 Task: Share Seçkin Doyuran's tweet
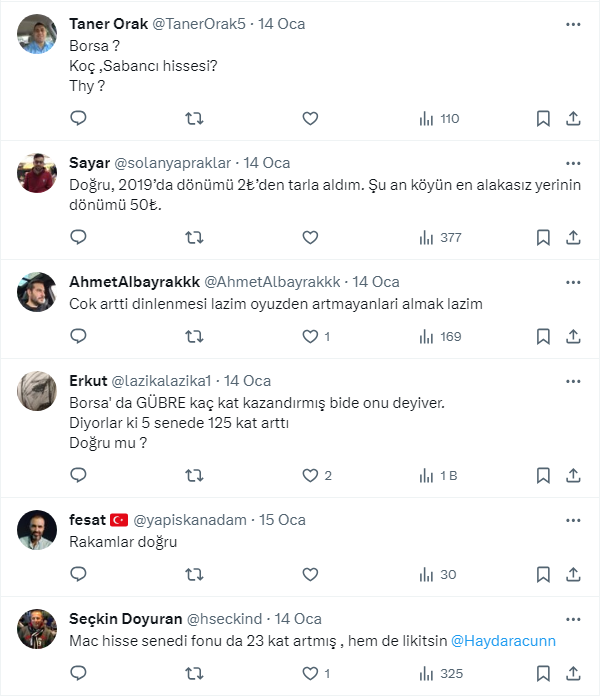click(574, 673)
